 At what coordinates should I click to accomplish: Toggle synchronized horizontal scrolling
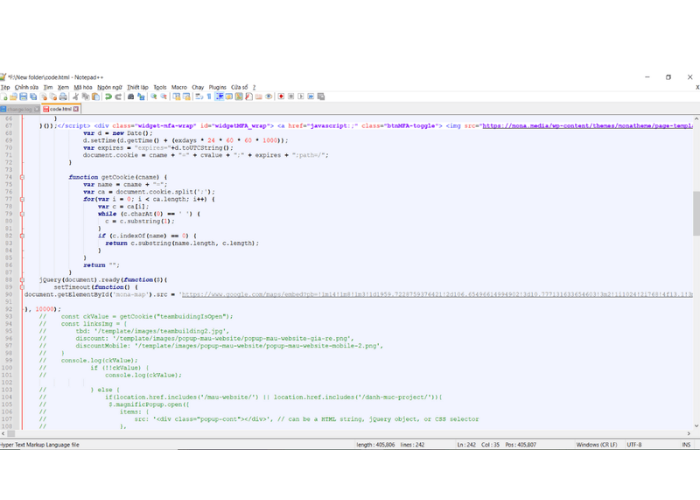pos(187,96)
